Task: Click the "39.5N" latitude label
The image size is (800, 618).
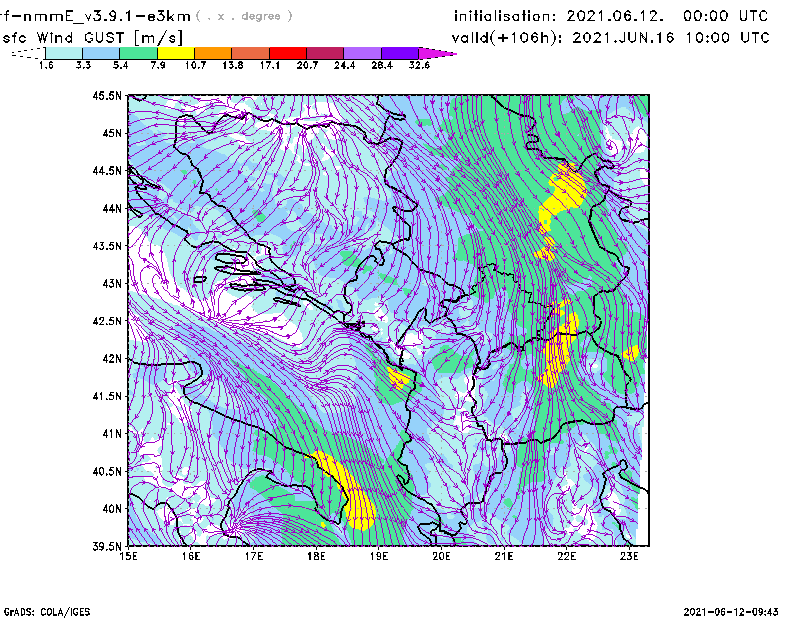Action: point(107,546)
